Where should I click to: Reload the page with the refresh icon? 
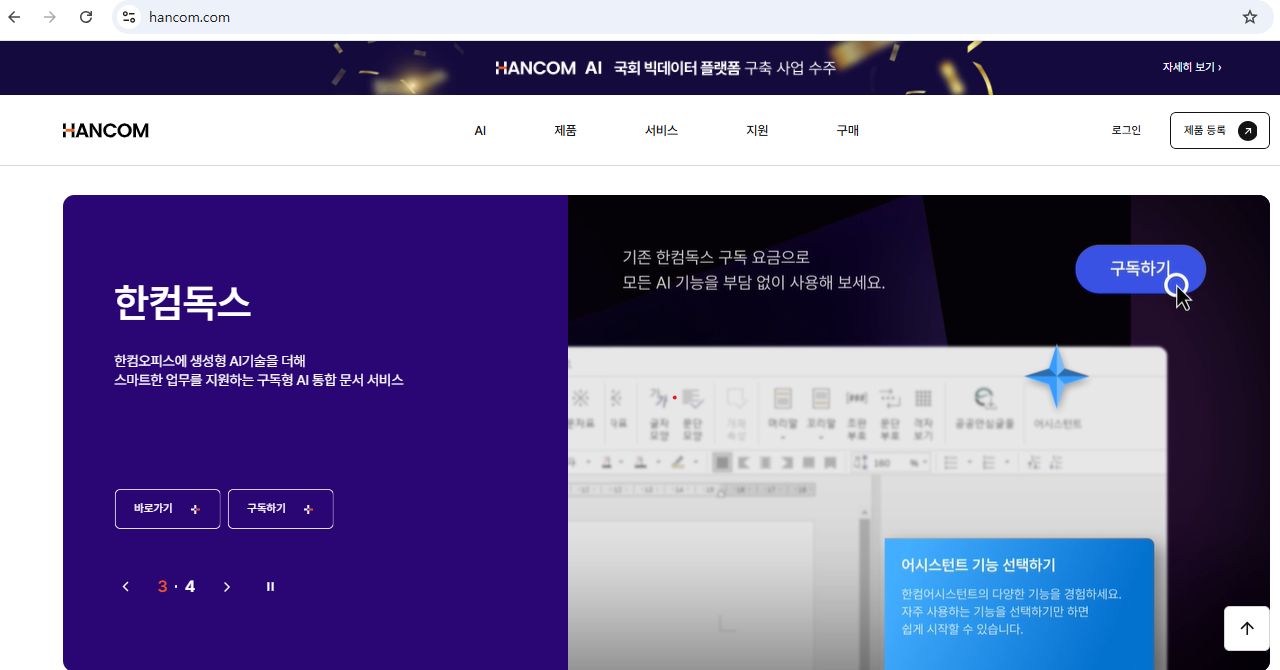[86, 17]
